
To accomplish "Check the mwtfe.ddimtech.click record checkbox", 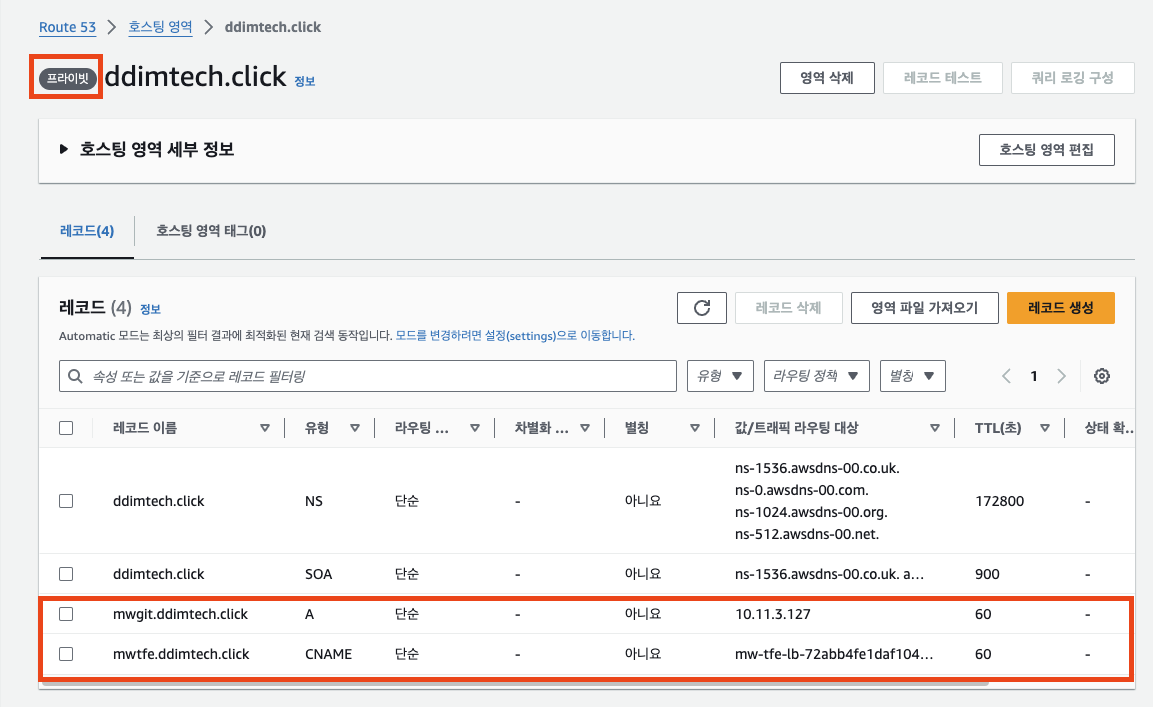I will coord(66,653).
